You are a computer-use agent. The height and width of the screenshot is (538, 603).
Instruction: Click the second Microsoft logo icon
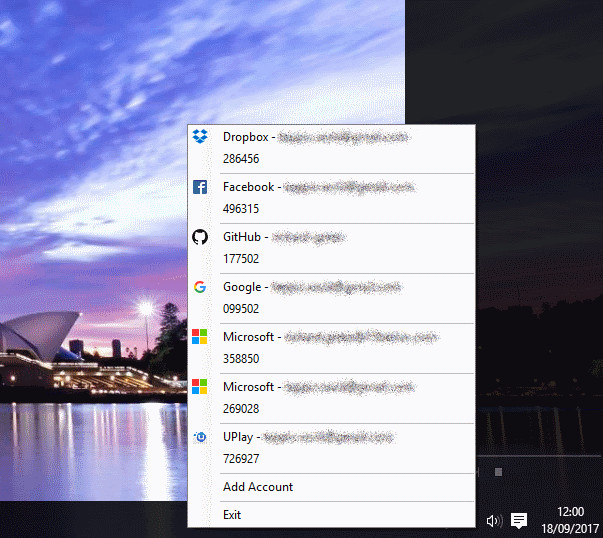(200, 386)
